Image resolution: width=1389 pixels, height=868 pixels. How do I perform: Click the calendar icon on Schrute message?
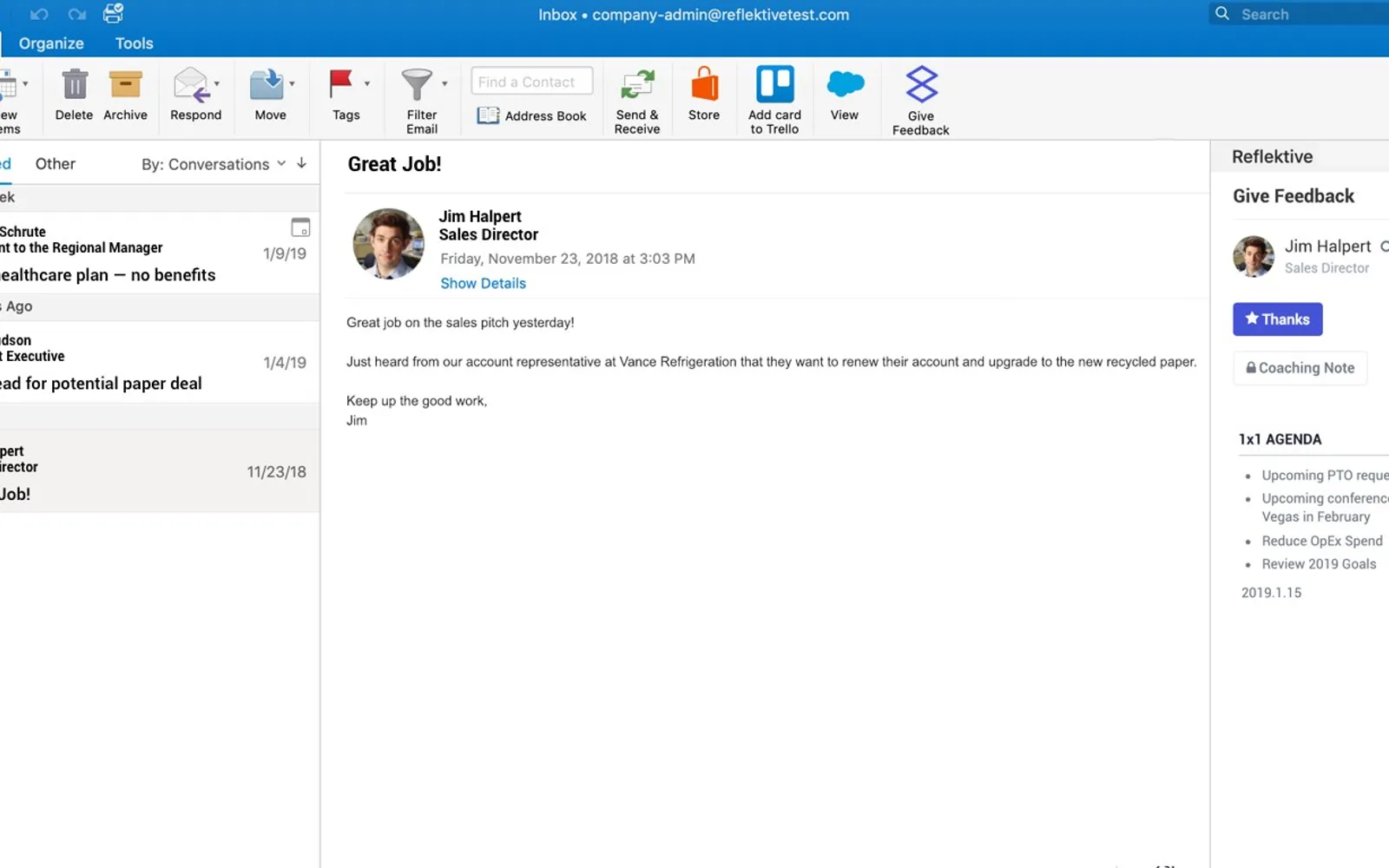coord(300,227)
